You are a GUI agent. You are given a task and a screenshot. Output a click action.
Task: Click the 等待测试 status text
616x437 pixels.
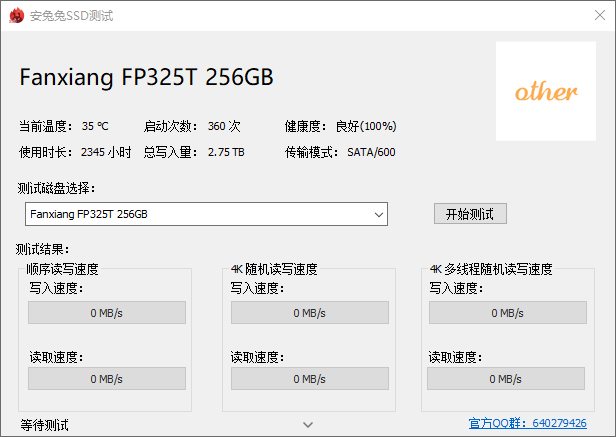click(44, 425)
